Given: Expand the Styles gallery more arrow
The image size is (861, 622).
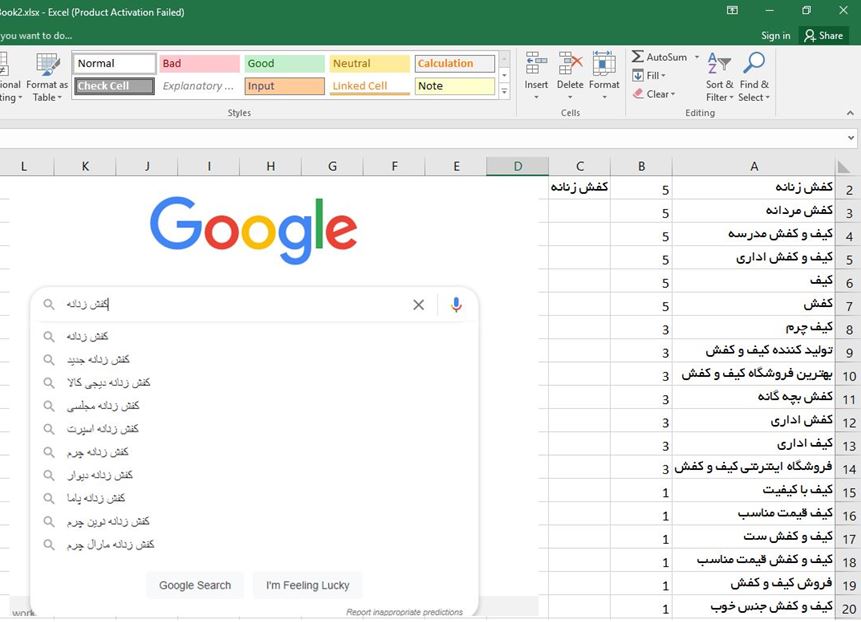Looking at the screenshot, I should click(x=504, y=92).
